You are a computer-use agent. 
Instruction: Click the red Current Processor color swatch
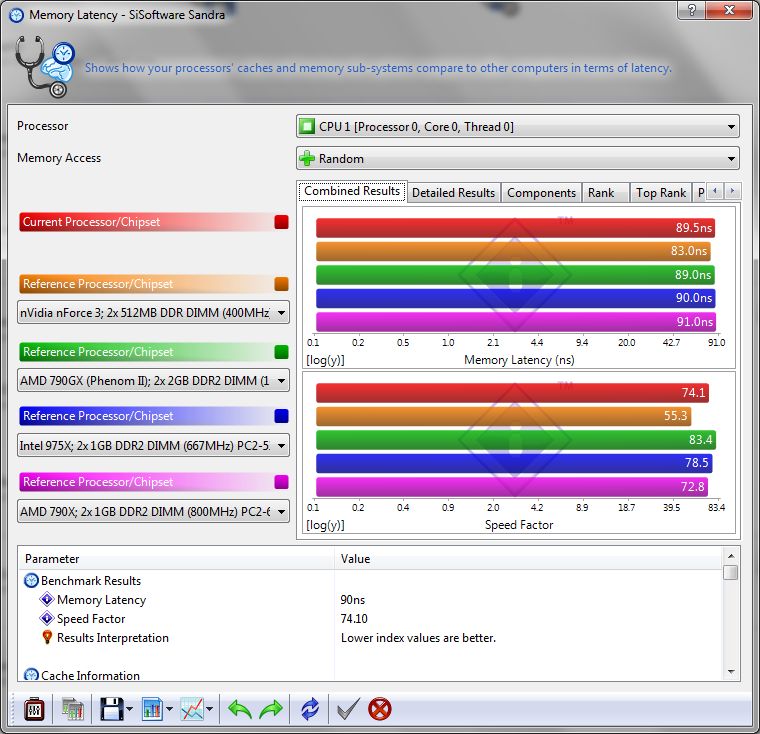pos(281,222)
